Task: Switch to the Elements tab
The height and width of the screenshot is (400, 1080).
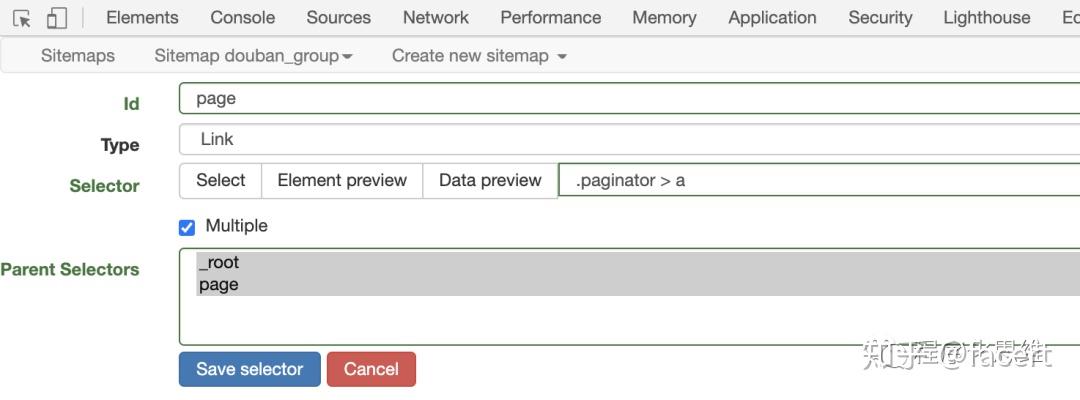Action: [x=142, y=18]
